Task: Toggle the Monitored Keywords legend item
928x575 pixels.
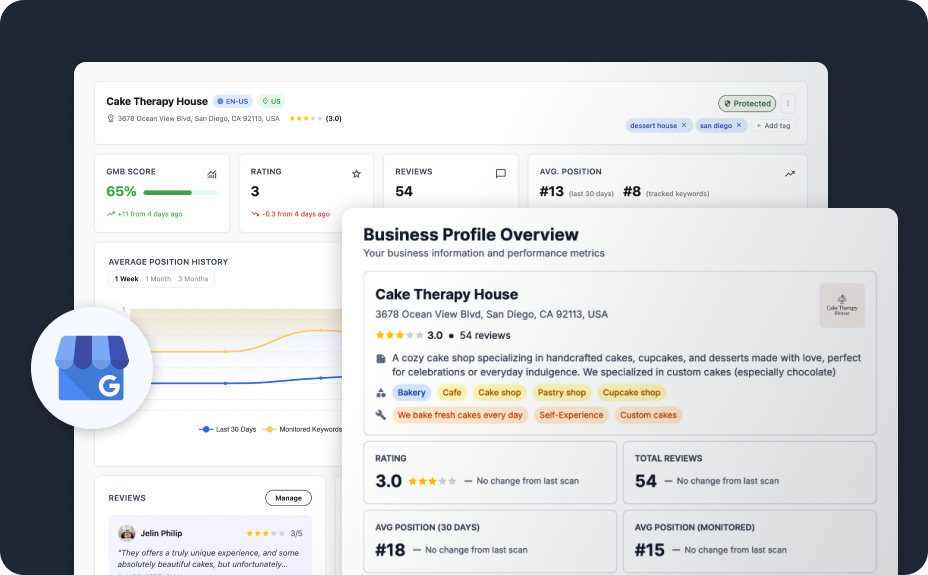Action: click(302, 429)
